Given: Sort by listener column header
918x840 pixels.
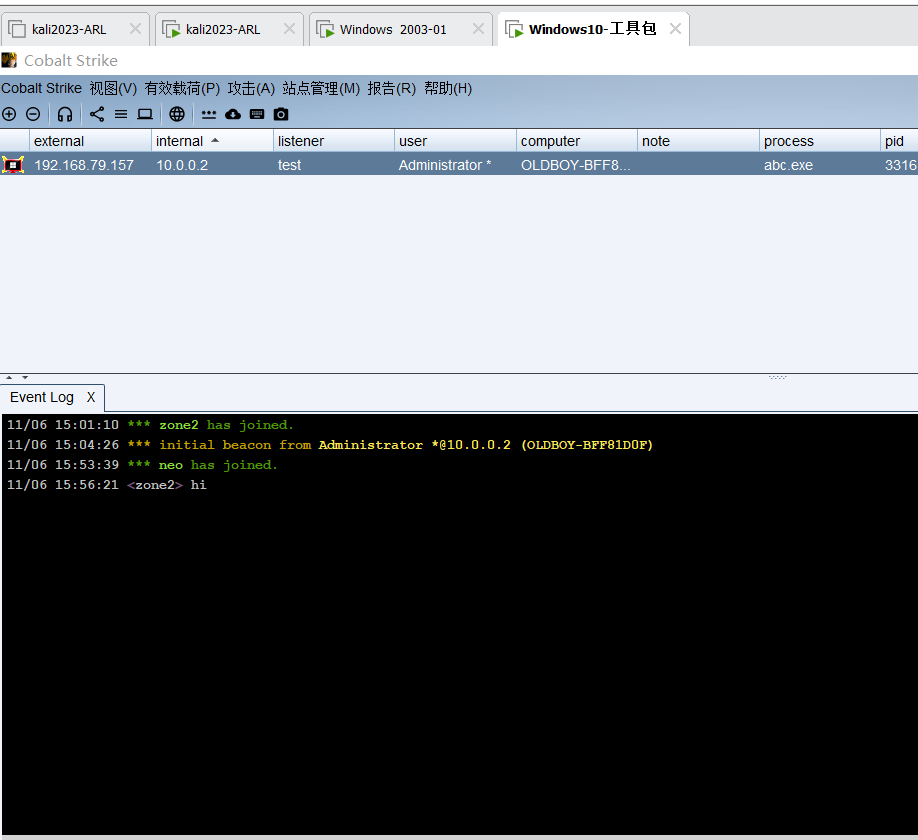Looking at the screenshot, I should 334,141.
